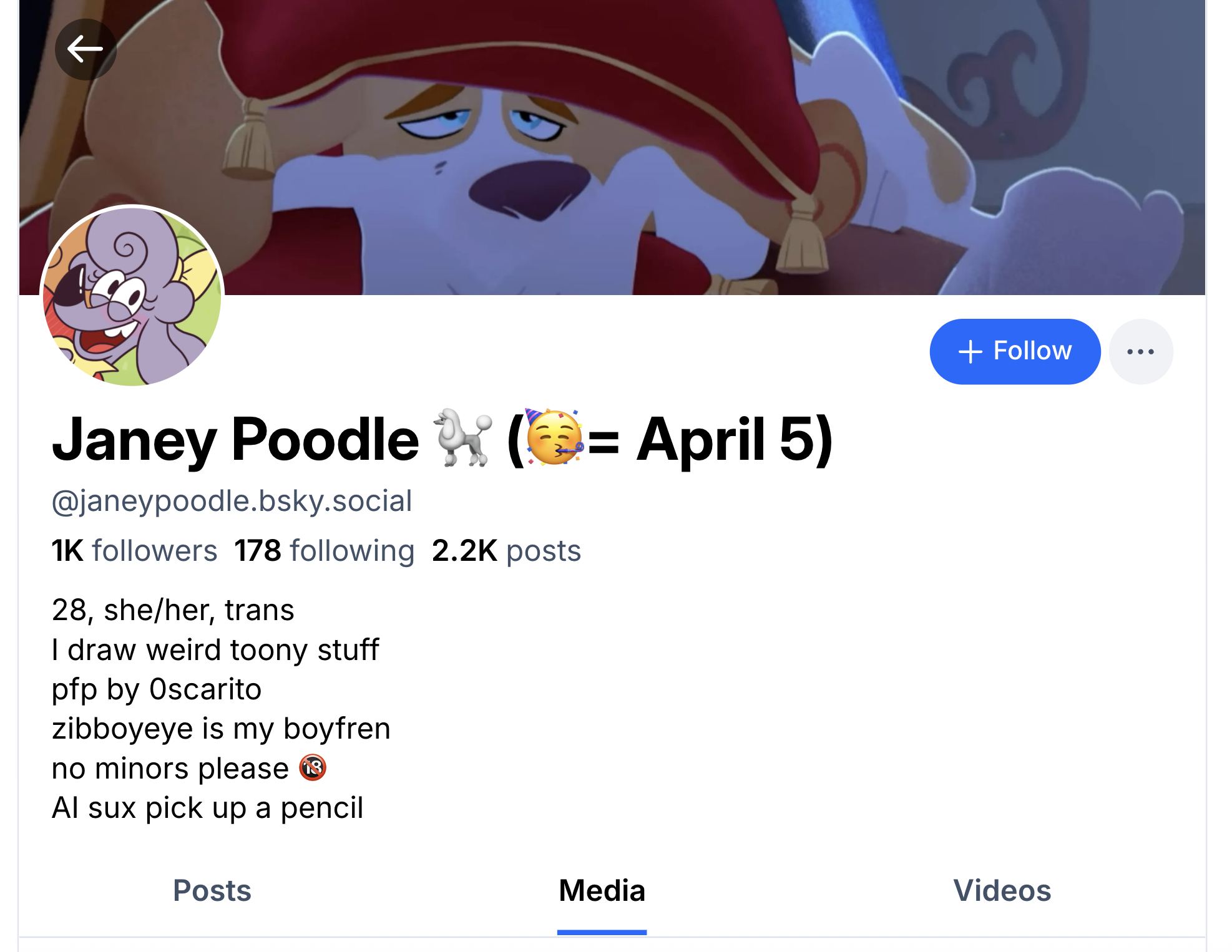Open the Videos tab
Screen dimensions: 1232x952
click(1002, 890)
